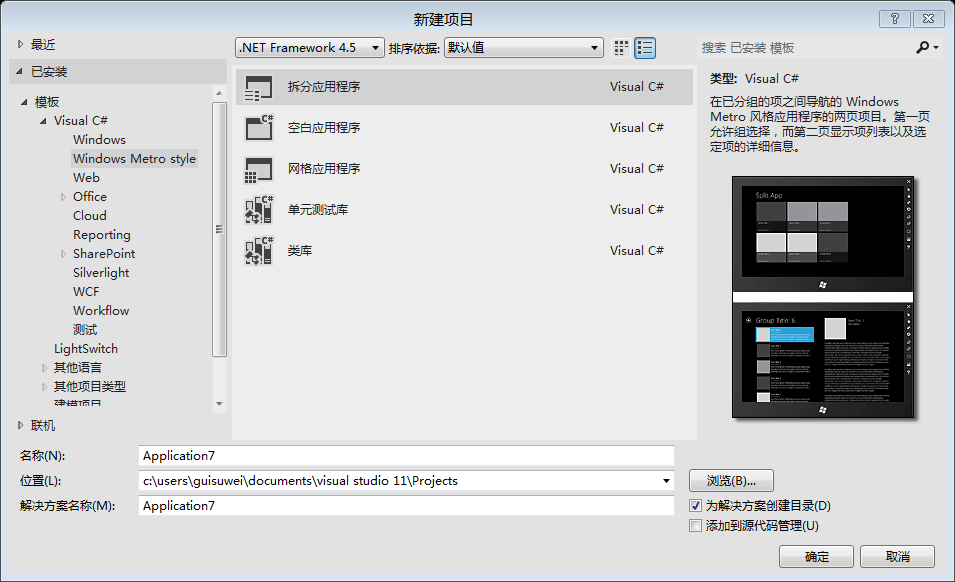Switch to small icons view

point(621,48)
